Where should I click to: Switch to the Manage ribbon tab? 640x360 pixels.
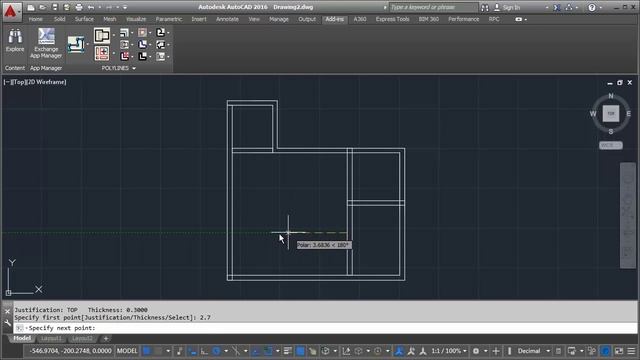(x=279, y=19)
